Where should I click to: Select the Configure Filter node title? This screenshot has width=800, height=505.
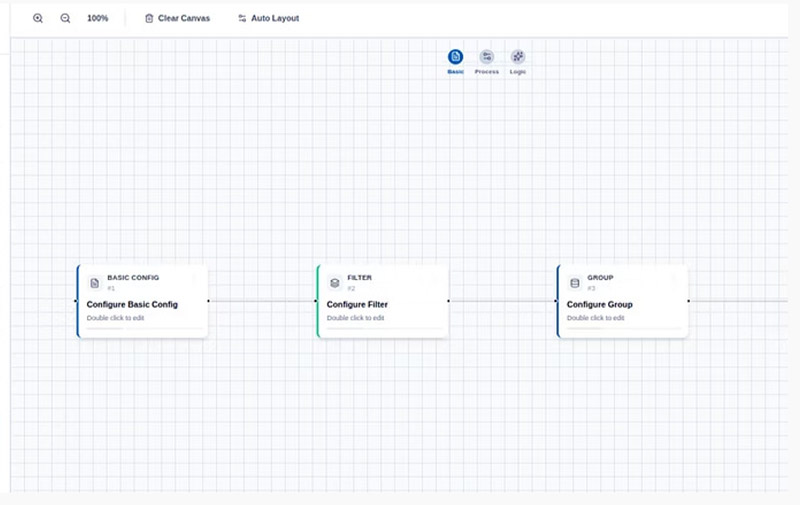point(357,304)
